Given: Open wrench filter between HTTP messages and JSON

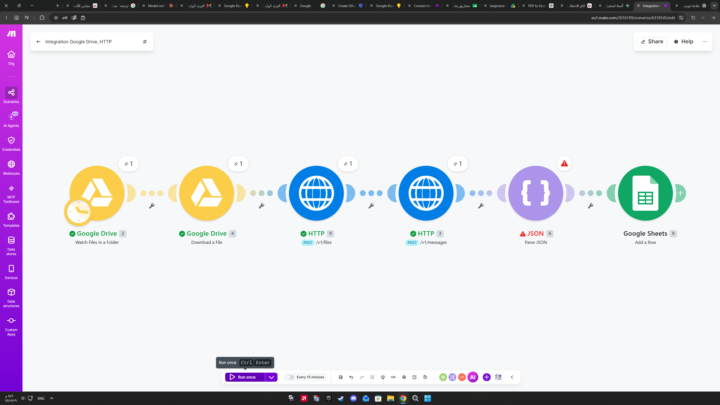Looking at the screenshot, I should tap(481, 206).
